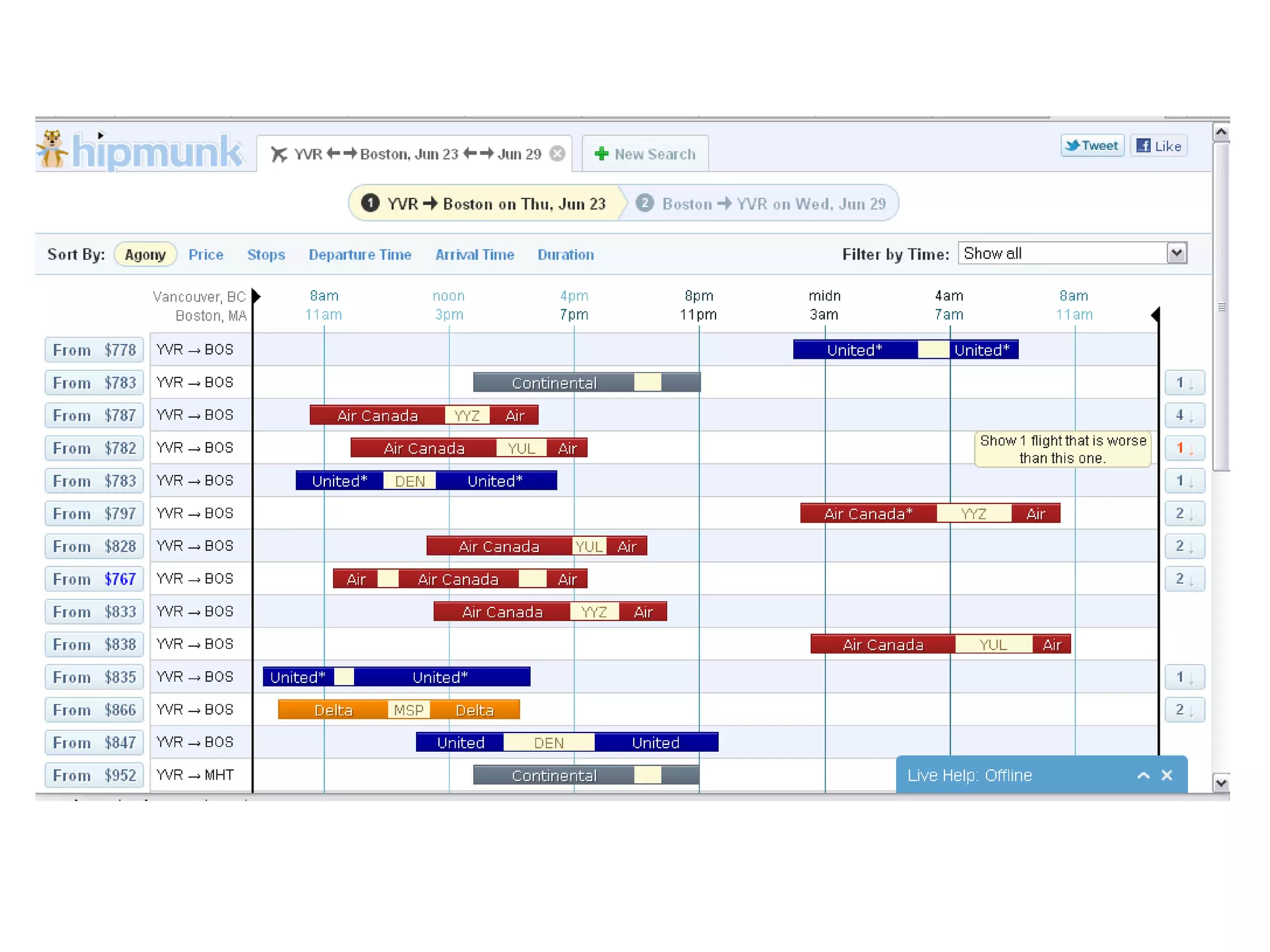Viewport: 1270px width, 952px height.
Task: Click the page scrollbar down arrow
Action: [x=1221, y=783]
